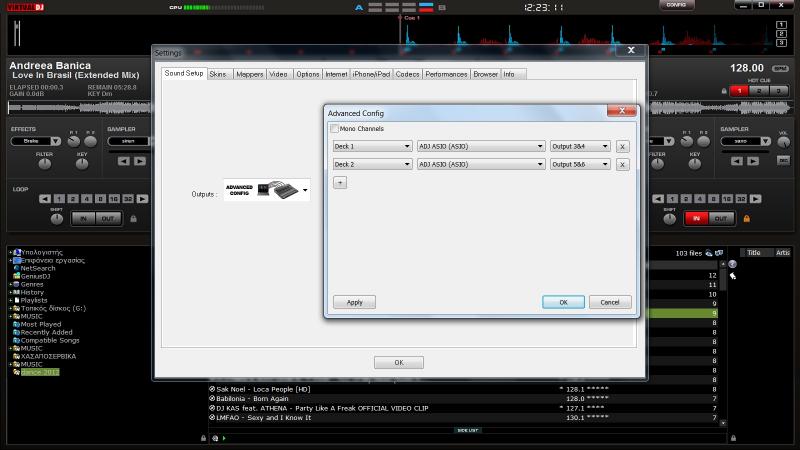The width and height of the screenshot is (800, 450).
Task: Select waveform view option 1
Action: (781, 24)
